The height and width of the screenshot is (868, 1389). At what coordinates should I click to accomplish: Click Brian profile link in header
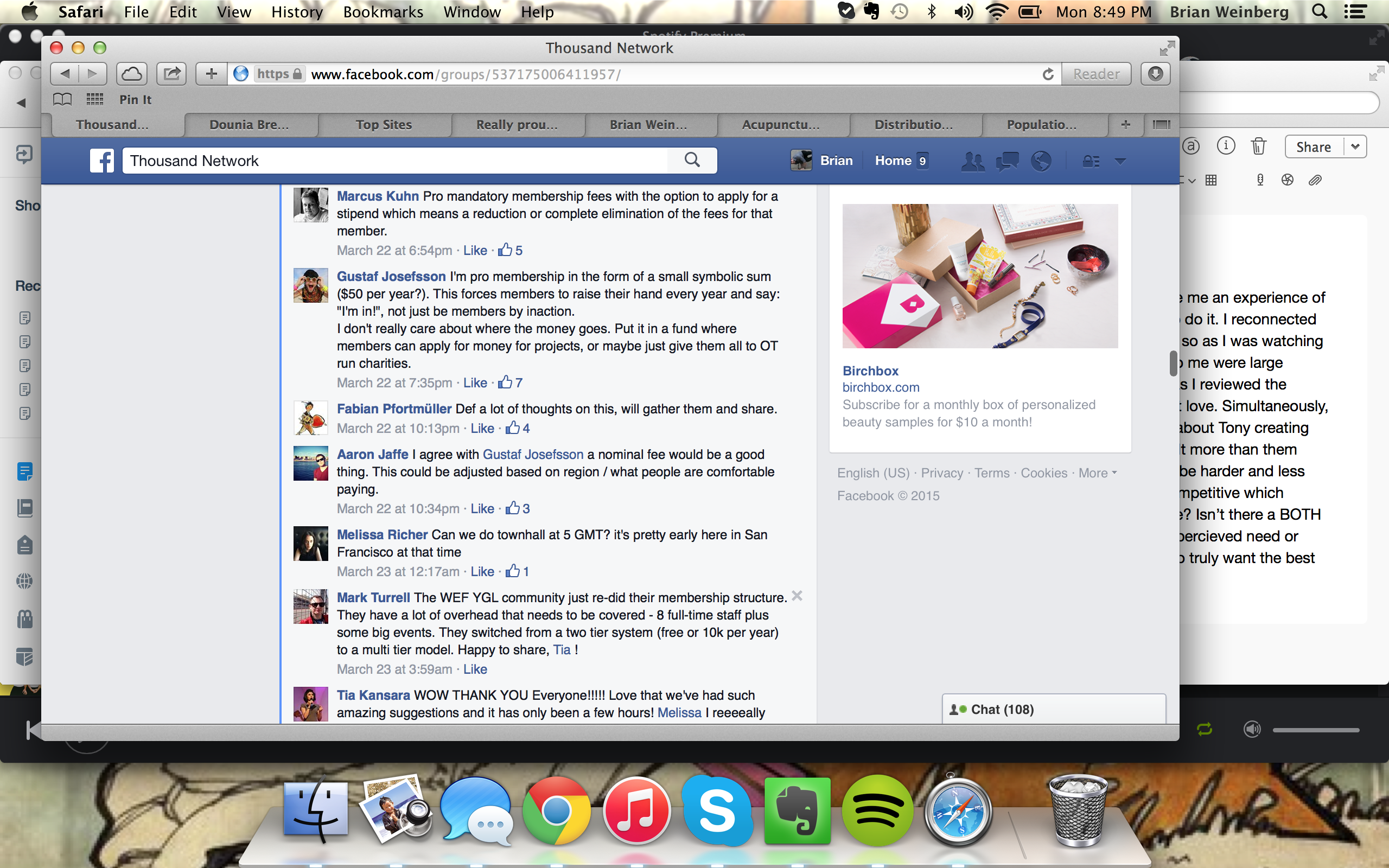(x=822, y=161)
